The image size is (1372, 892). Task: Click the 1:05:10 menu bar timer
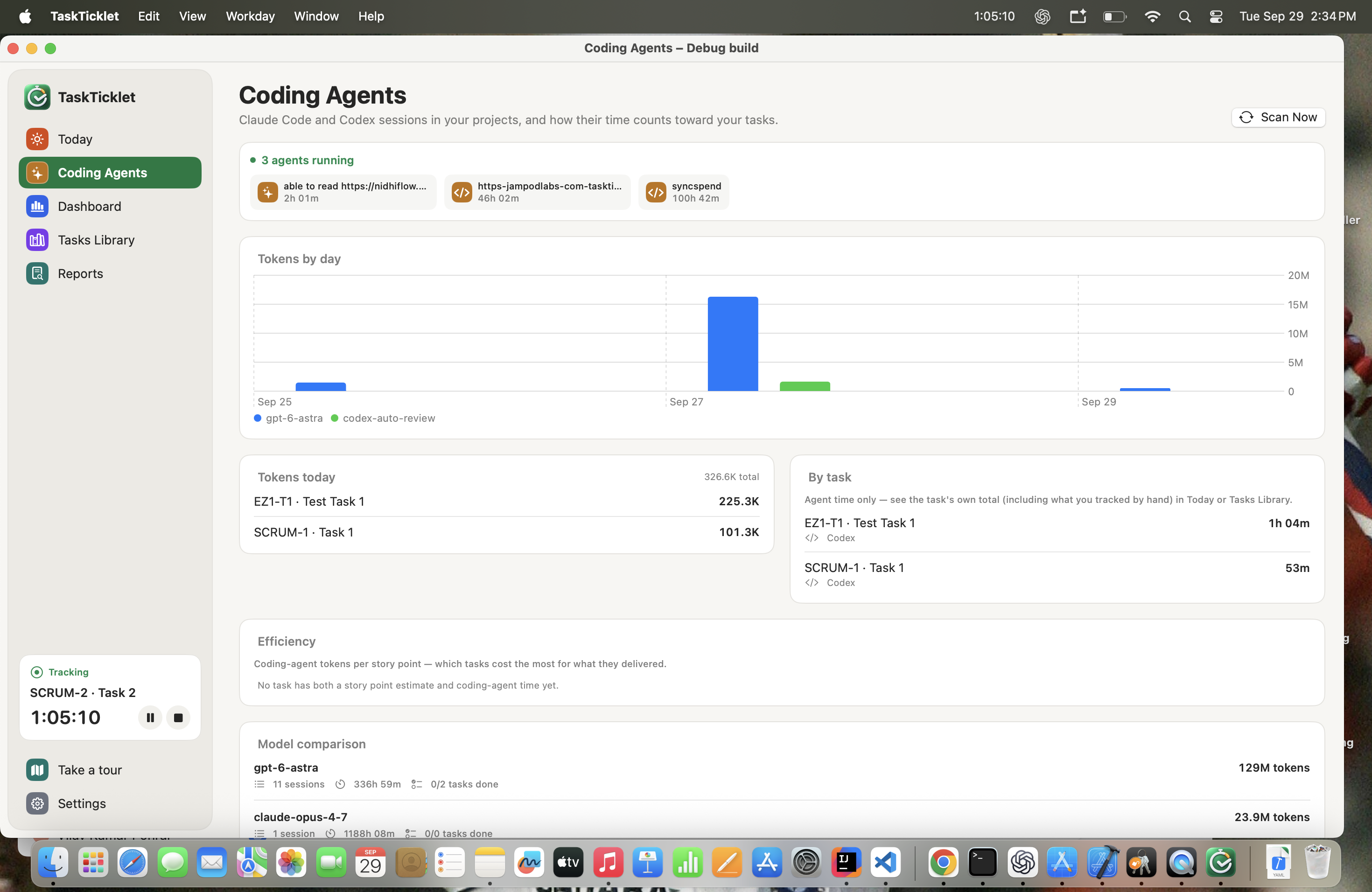tap(994, 16)
